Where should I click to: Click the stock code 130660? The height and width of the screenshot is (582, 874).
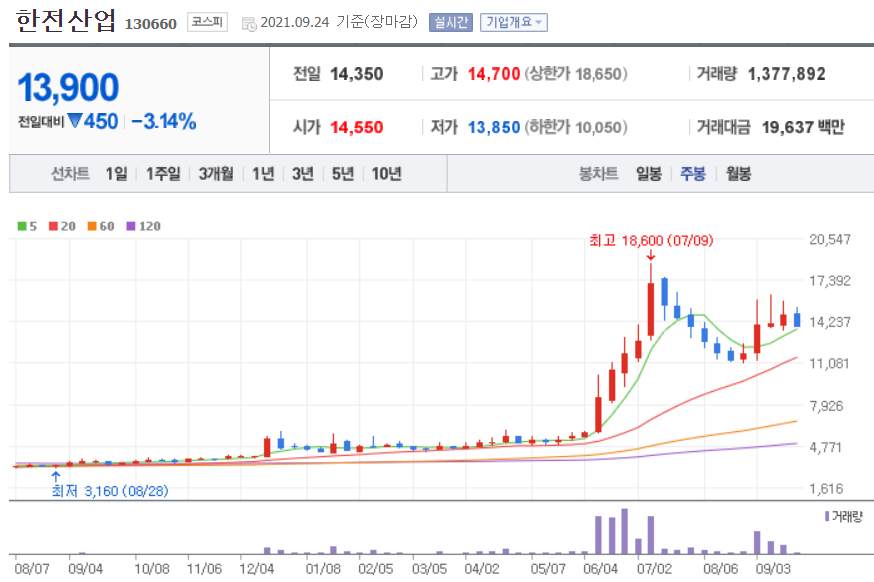click(x=150, y=24)
